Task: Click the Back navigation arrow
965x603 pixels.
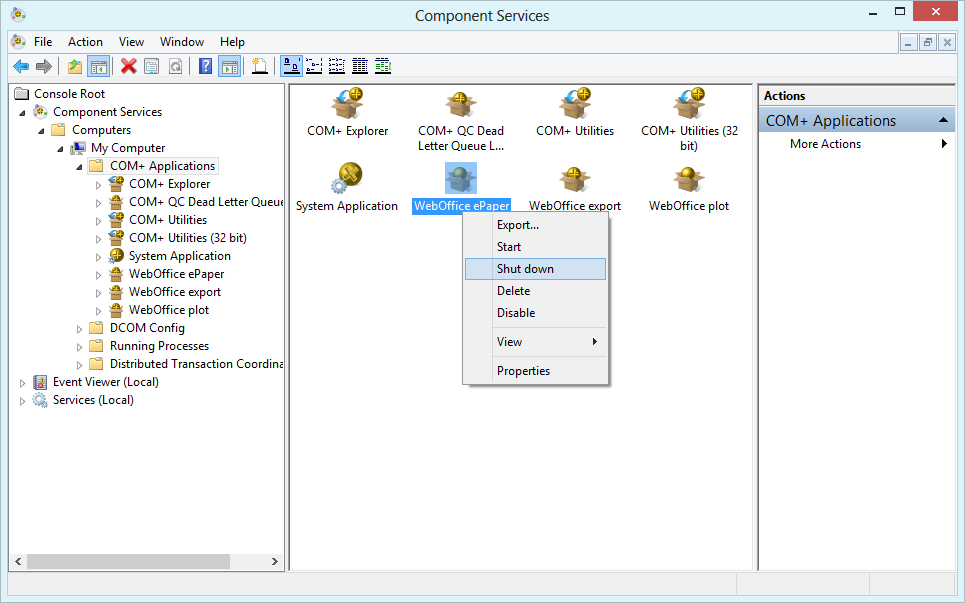Action: [x=22, y=66]
